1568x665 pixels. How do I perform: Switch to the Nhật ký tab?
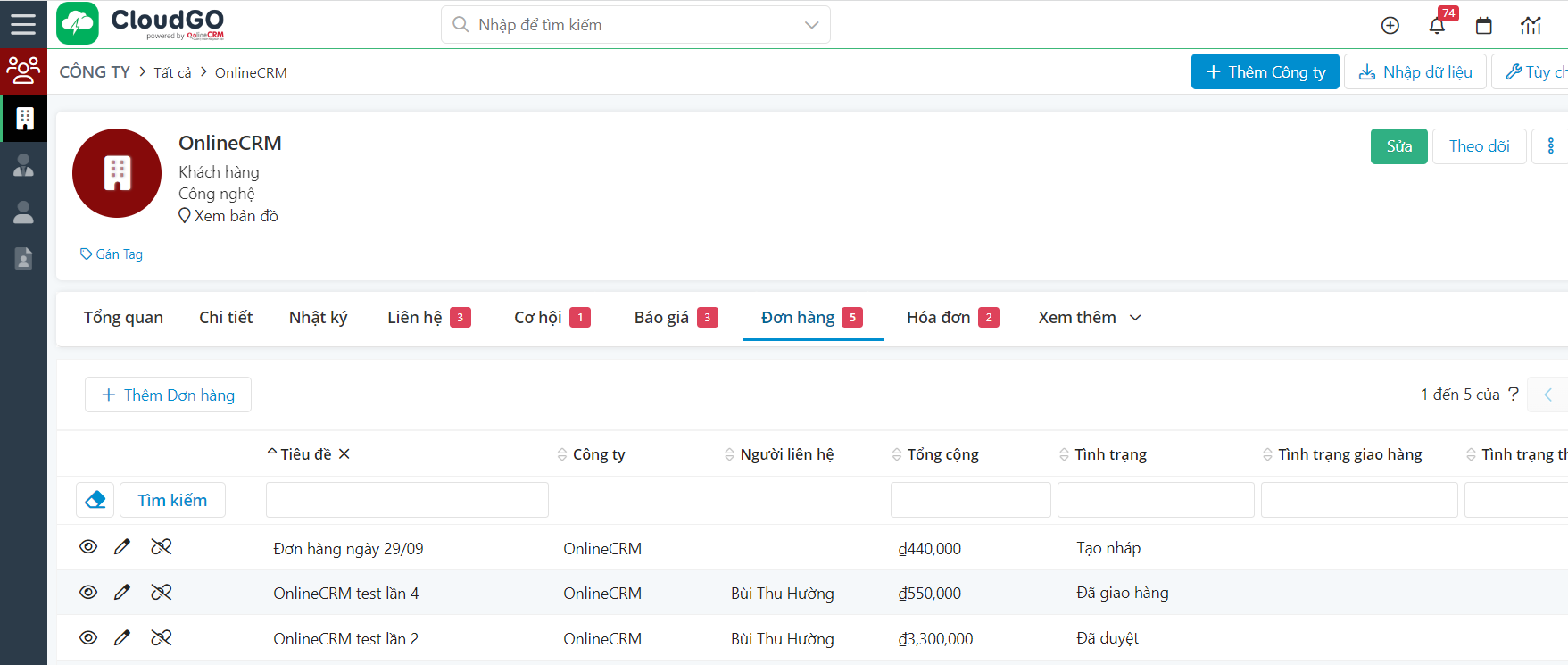318,318
